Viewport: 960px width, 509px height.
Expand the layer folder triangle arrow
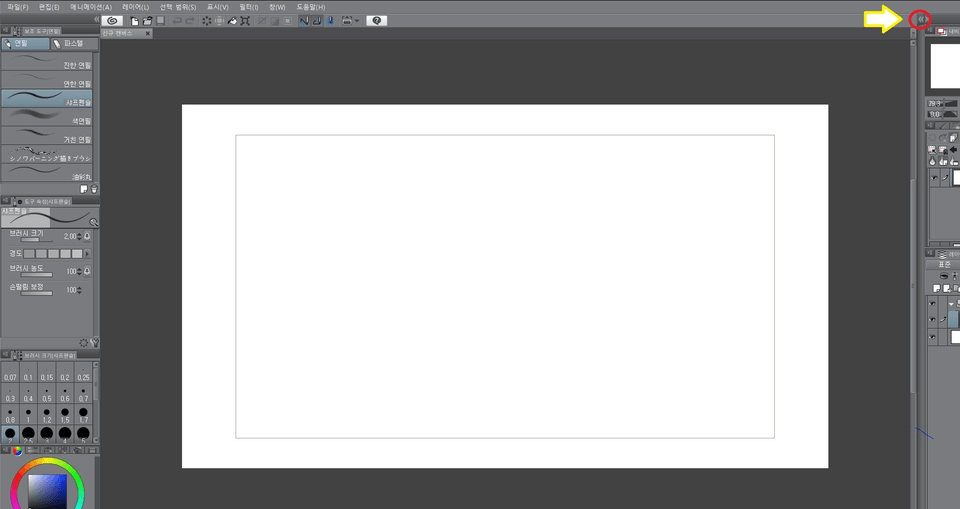(951, 303)
